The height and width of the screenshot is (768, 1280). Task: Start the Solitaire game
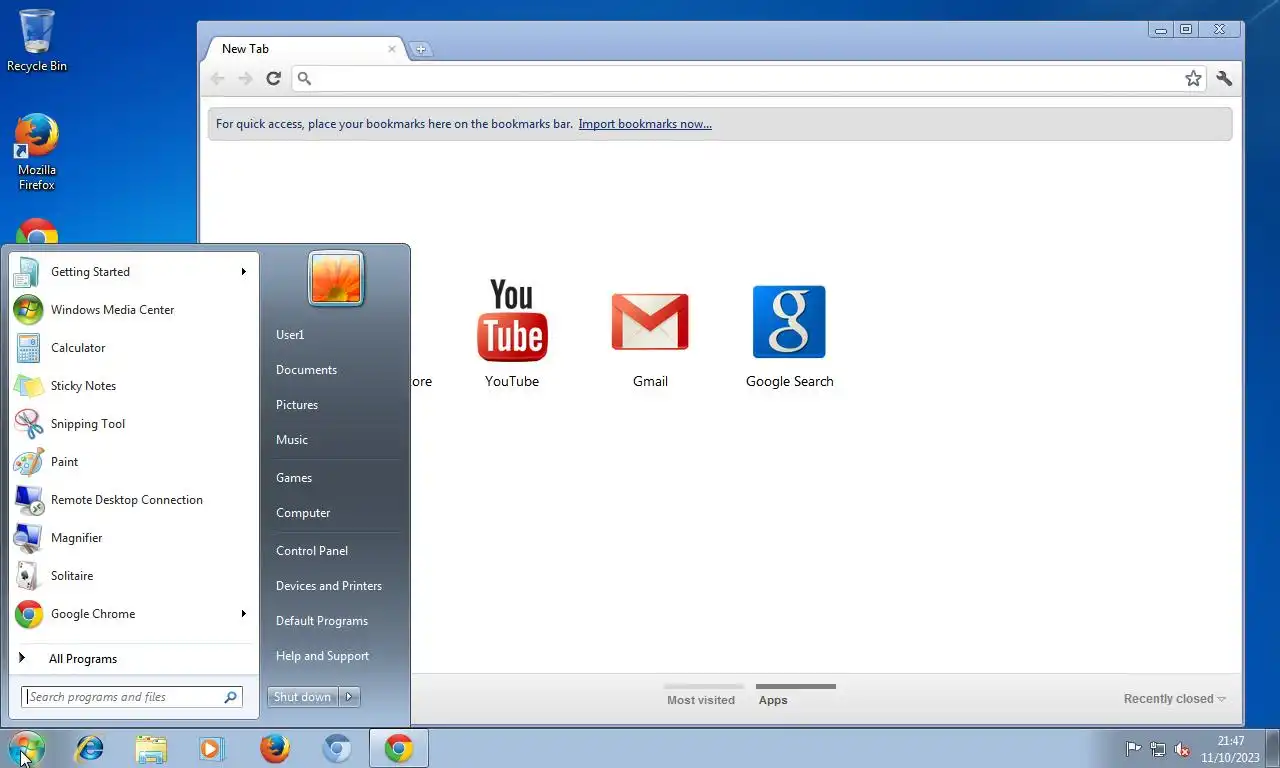coord(133,576)
